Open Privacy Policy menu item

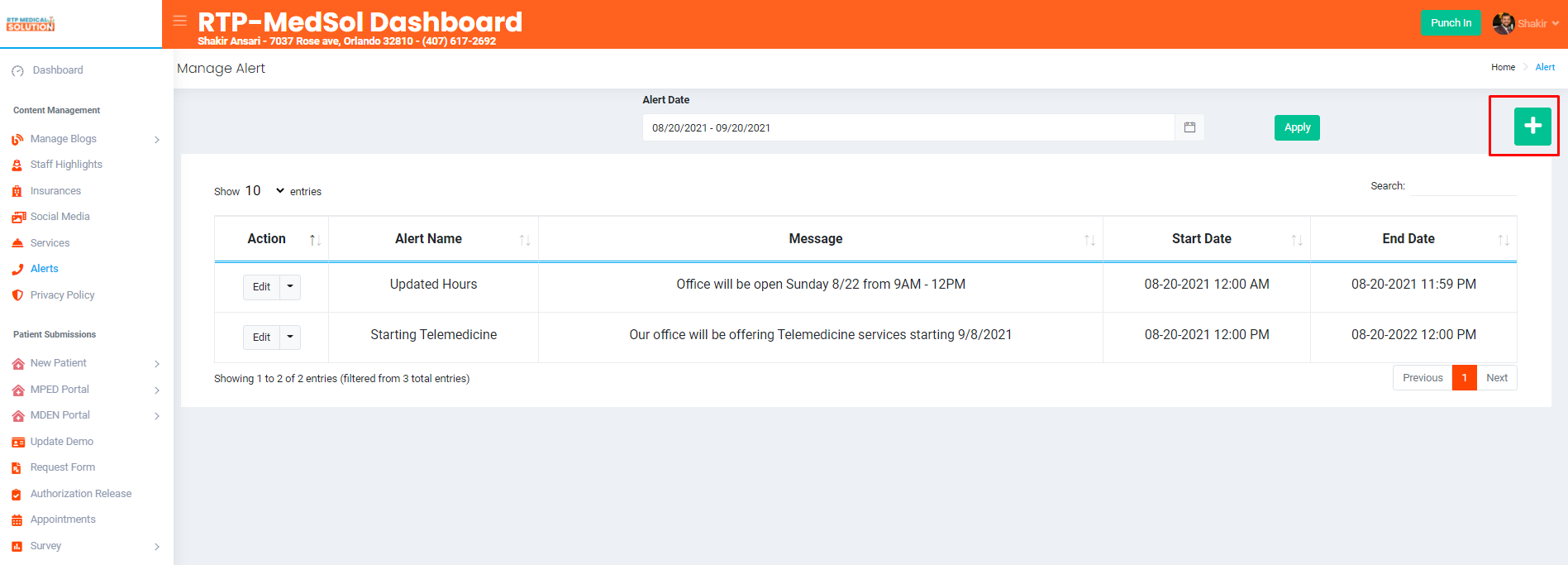point(62,295)
